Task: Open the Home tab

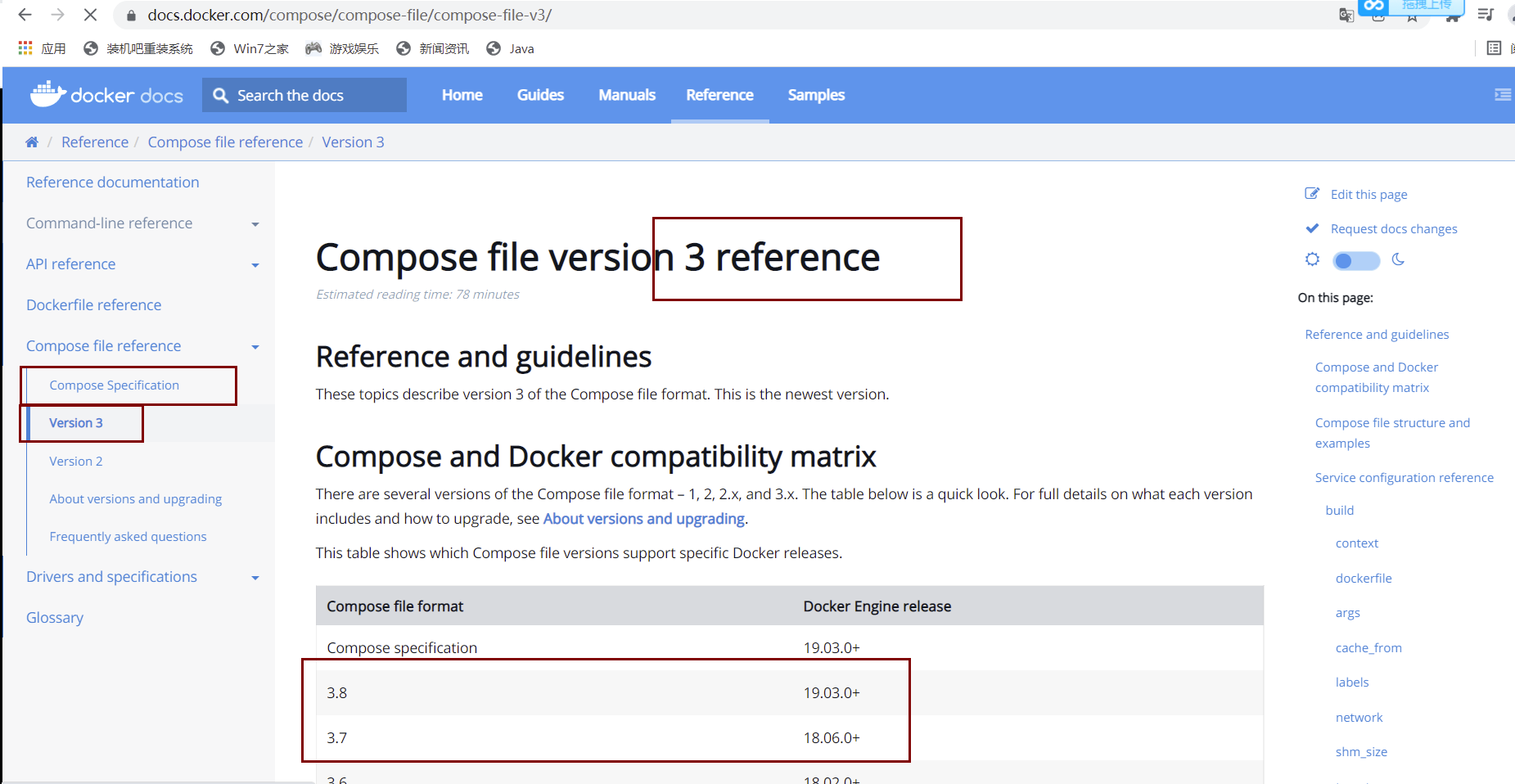Action: click(462, 95)
